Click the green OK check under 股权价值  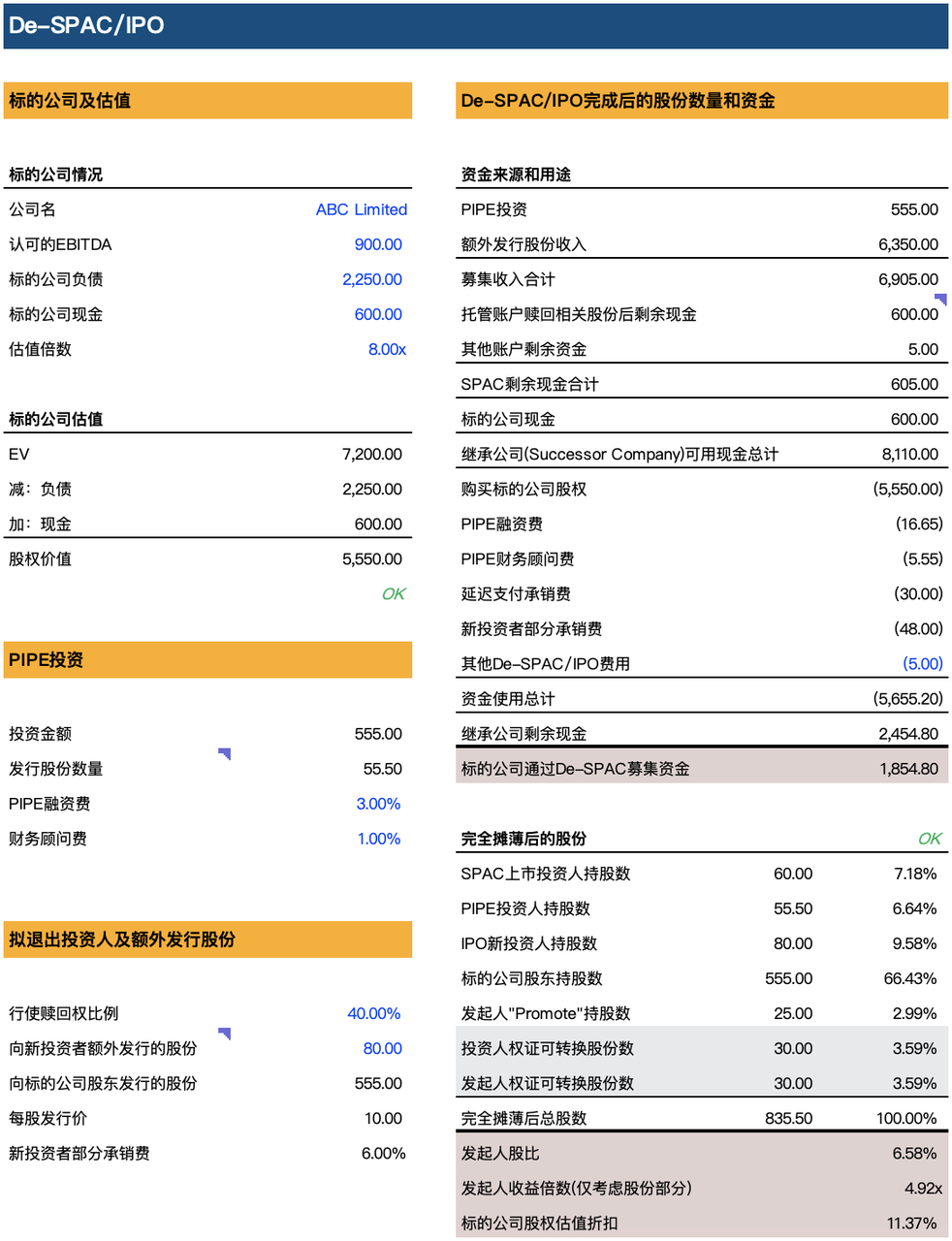coord(393,594)
